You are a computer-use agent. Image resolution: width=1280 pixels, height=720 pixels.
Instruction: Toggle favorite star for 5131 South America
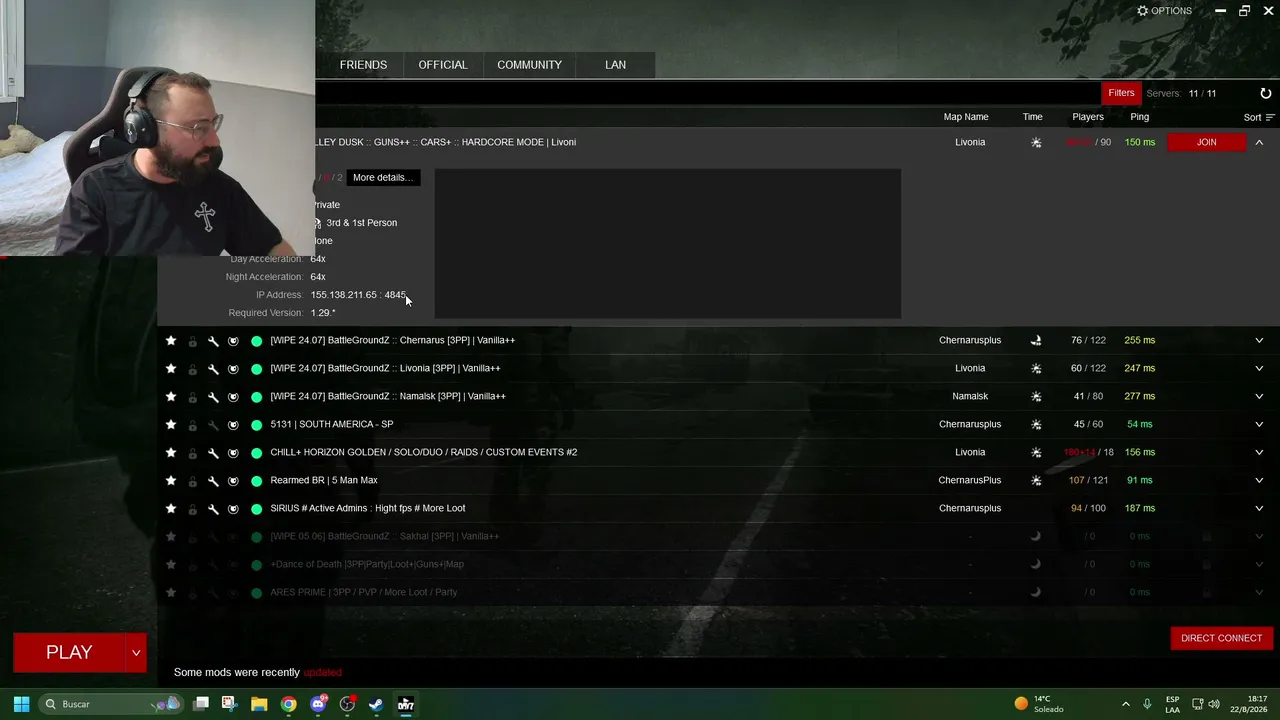(171, 424)
